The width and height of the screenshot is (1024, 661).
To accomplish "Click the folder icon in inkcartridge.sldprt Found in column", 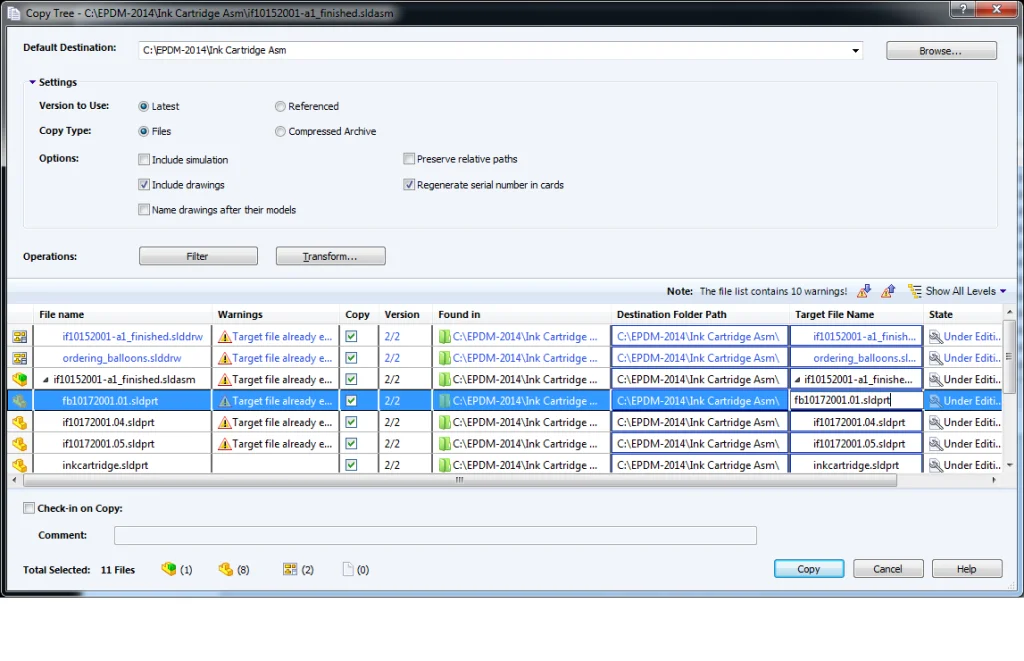I will click(x=445, y=464).
